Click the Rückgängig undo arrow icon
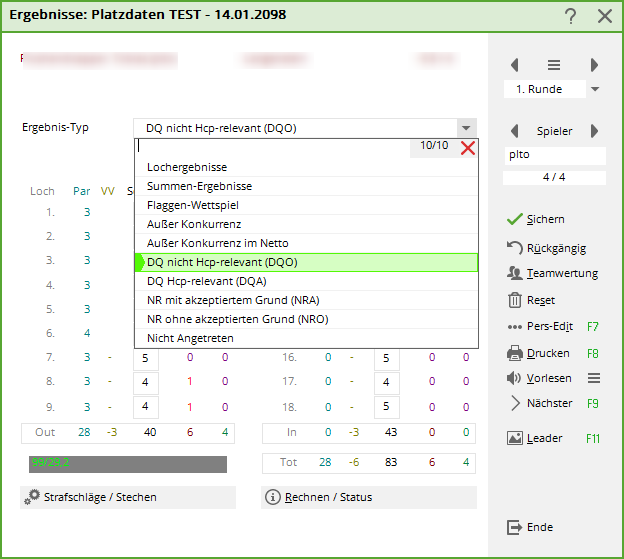 click(x=515, y=247)
